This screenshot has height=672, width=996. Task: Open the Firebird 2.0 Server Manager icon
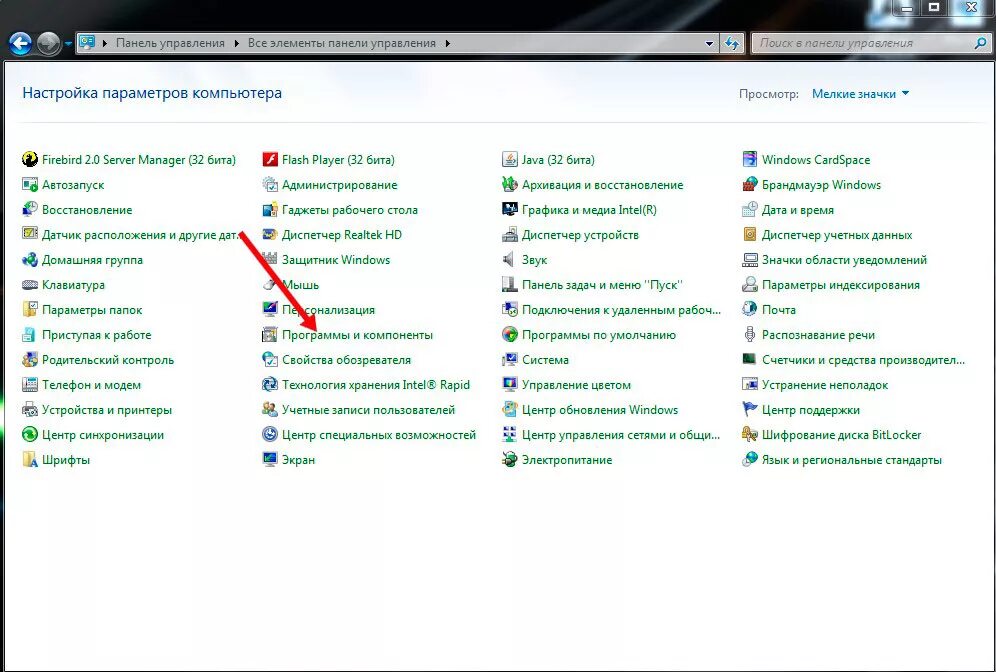[x=30, y=159]
